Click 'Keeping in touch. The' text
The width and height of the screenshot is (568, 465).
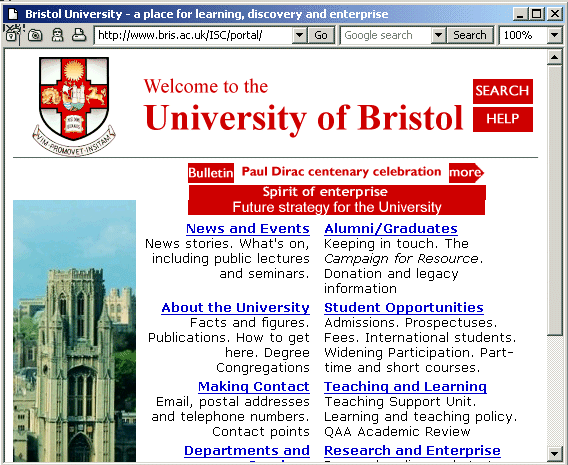(396, 244)
